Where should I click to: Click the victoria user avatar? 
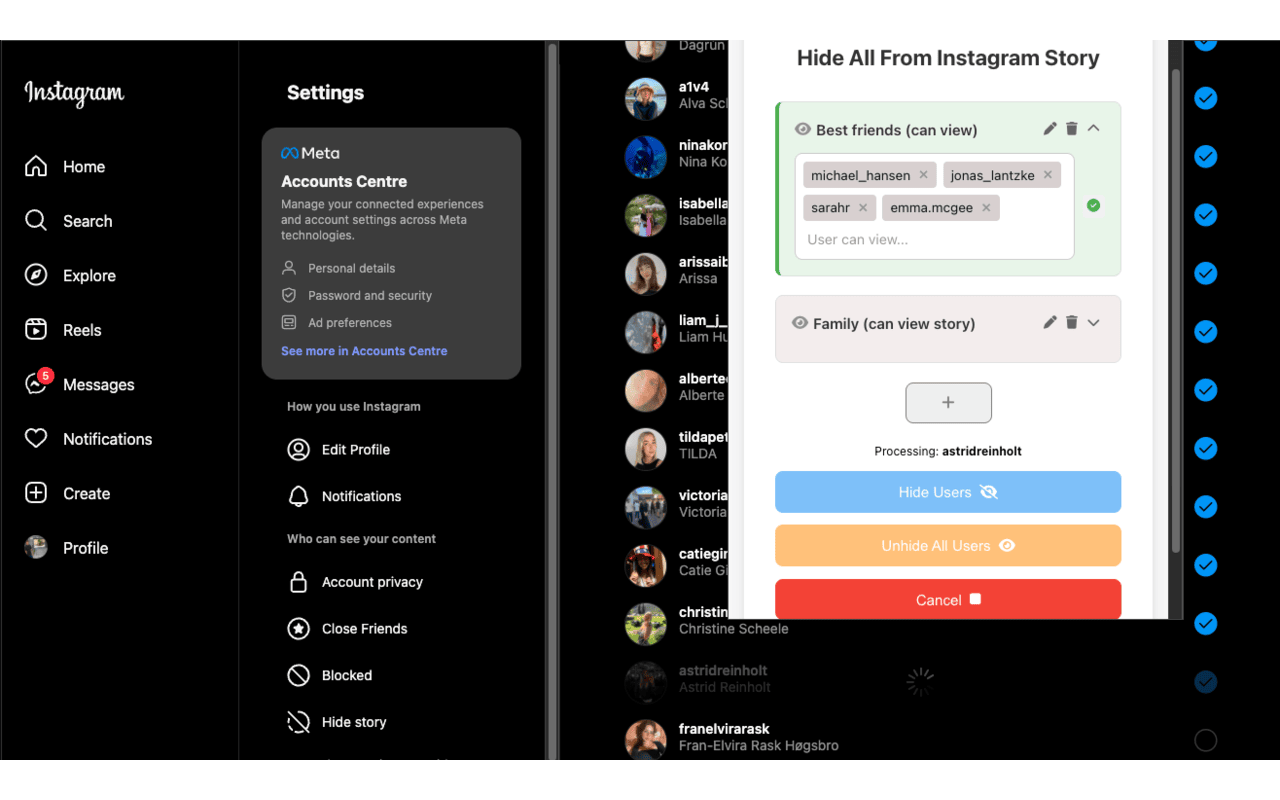tap(646, 507)
